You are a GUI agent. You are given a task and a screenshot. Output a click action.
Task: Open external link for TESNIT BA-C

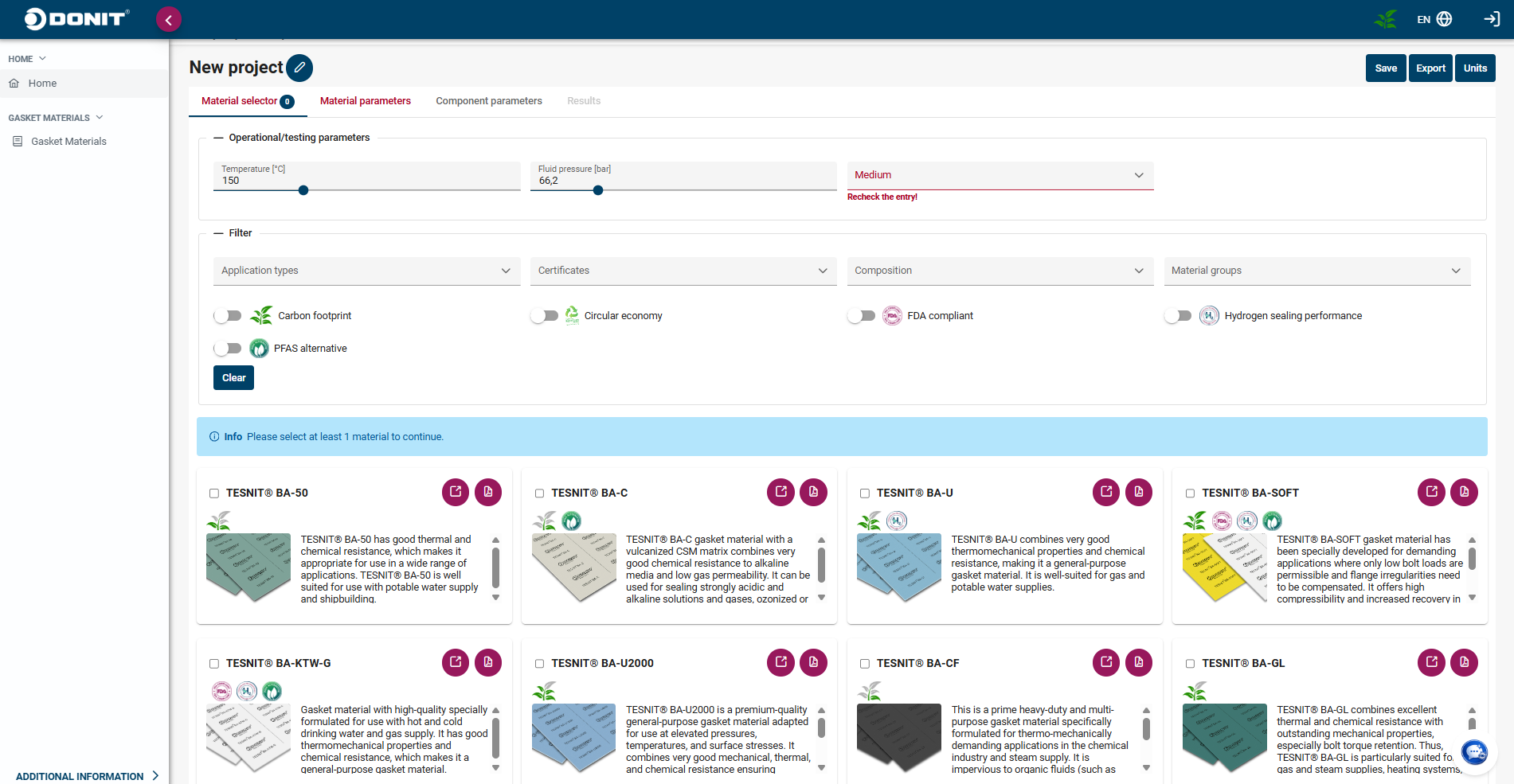780,492
